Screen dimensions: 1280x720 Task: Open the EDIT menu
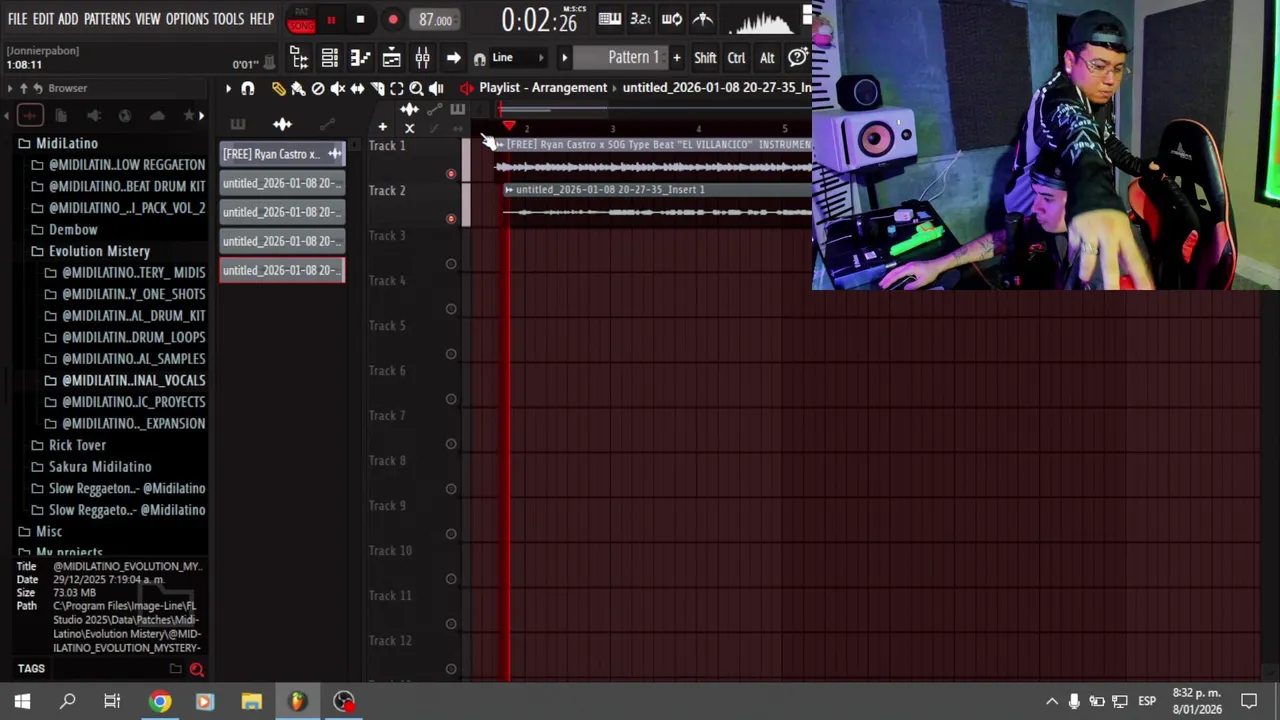(x=43, y=19)
